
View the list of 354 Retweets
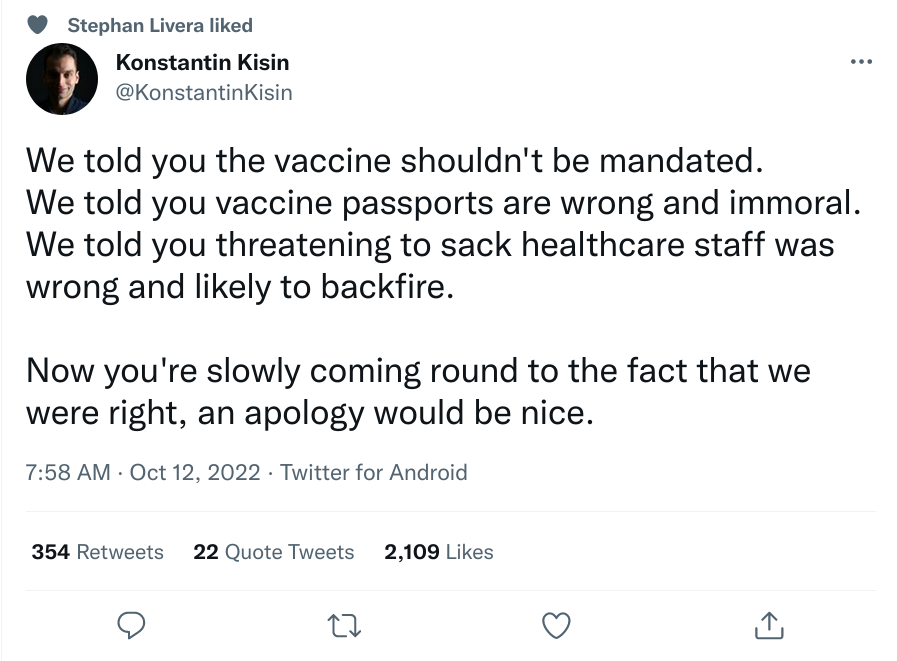click(x=98, y=551)
